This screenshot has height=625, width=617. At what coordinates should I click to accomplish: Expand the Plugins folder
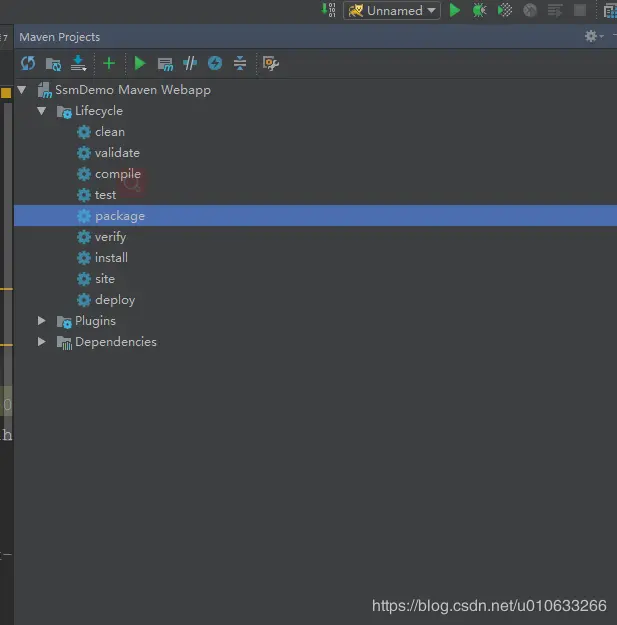pos(41,320)
